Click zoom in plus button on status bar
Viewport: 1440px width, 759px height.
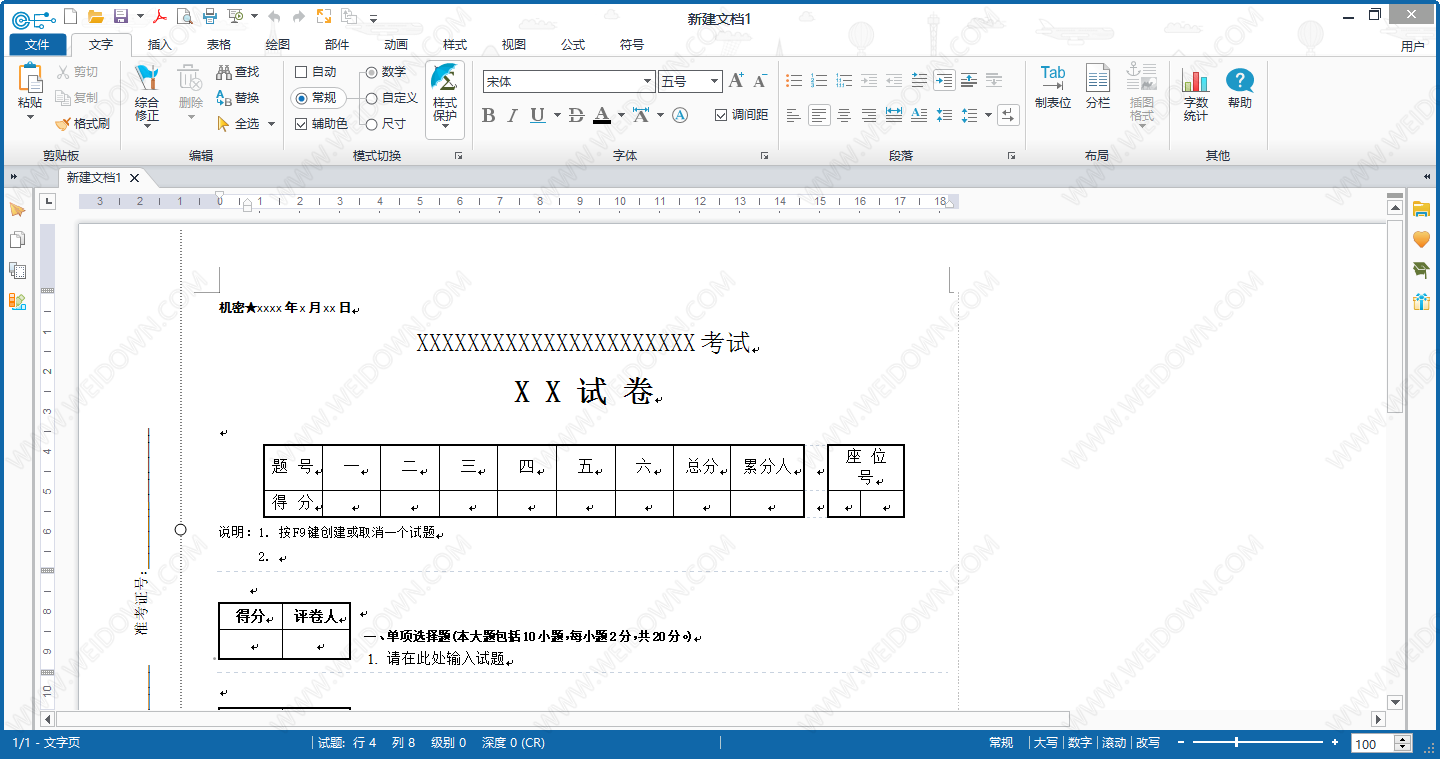pyautogui.click(x=1334, y=743)
